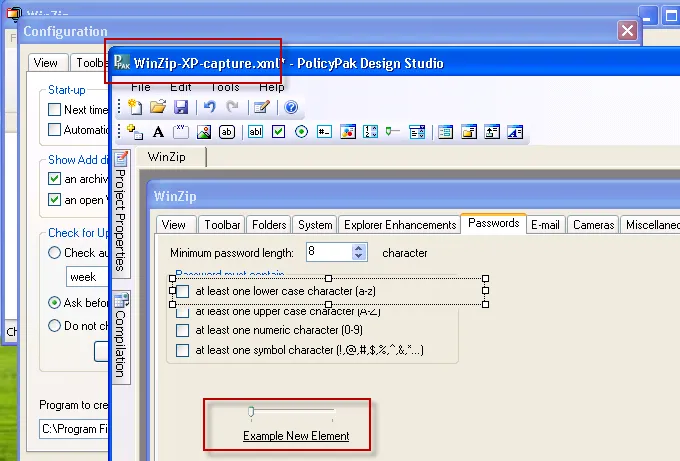The height and width of the screenshot is (461, 680).
Task: Select the folder browse dialog tool icon
Action: [469, 132]
